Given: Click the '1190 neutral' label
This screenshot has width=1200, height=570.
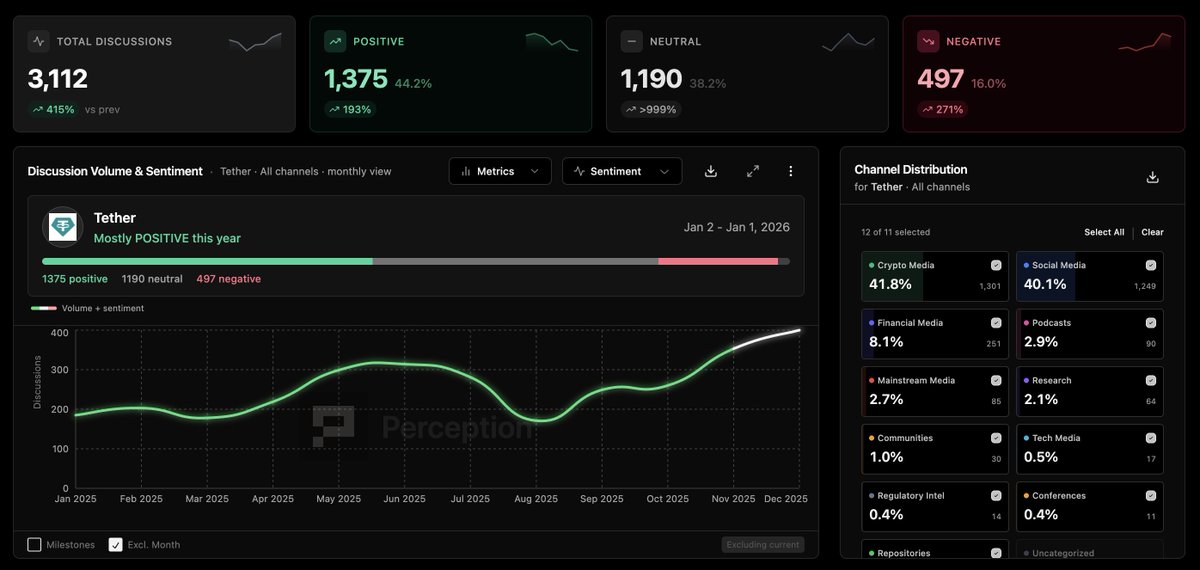Looking at the screenshot, I should click(152, 279).
